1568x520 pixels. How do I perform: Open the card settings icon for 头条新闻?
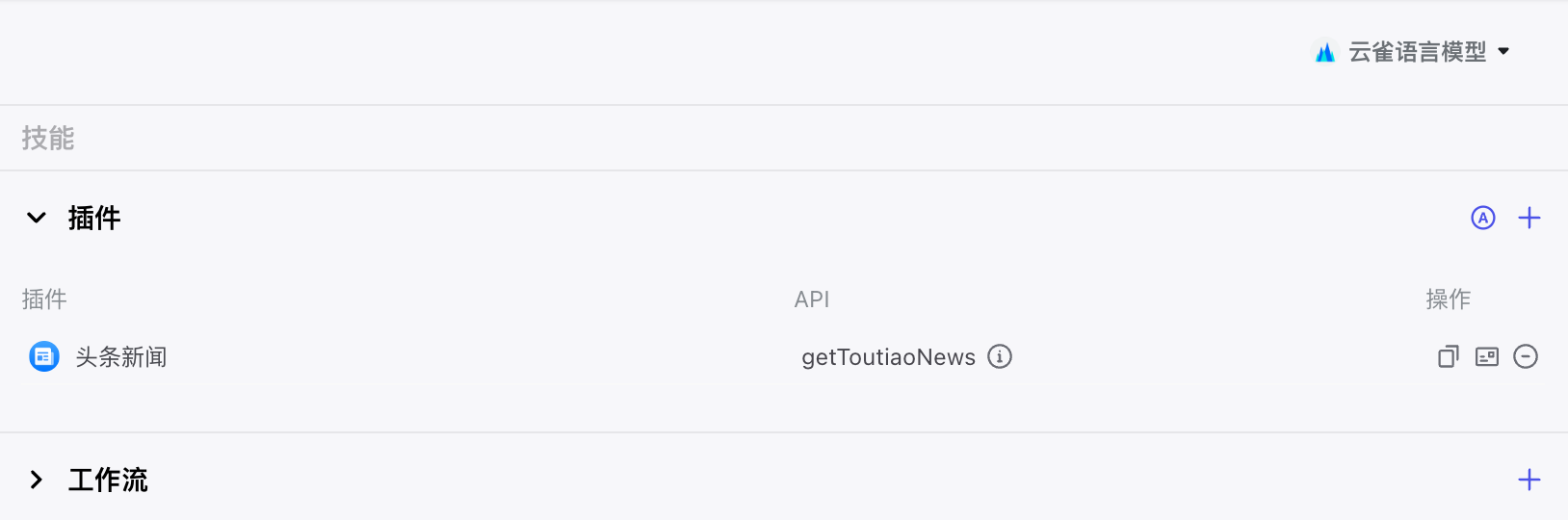[x=1487, y=356]
